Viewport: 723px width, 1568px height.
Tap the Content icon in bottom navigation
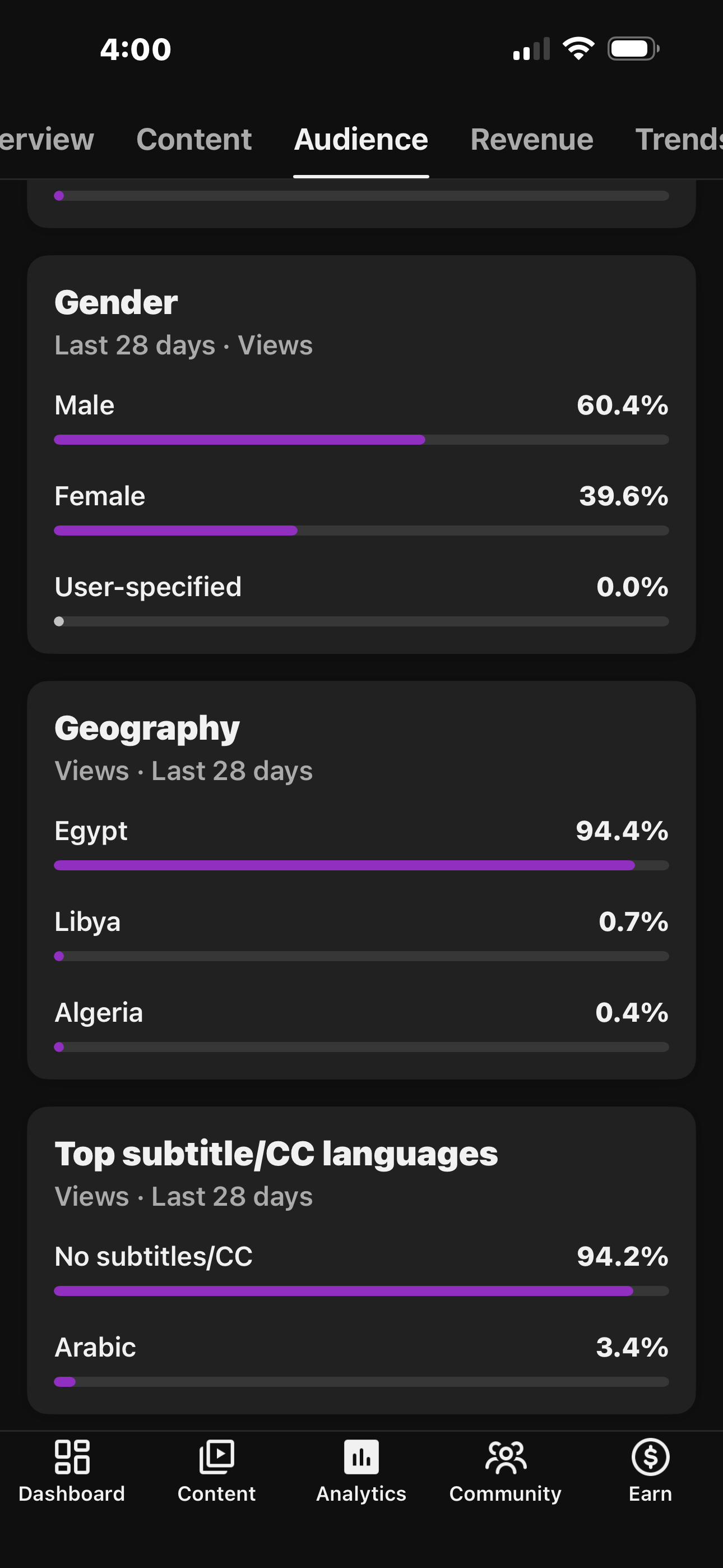pyautogui.click(x=217, y=1457)
